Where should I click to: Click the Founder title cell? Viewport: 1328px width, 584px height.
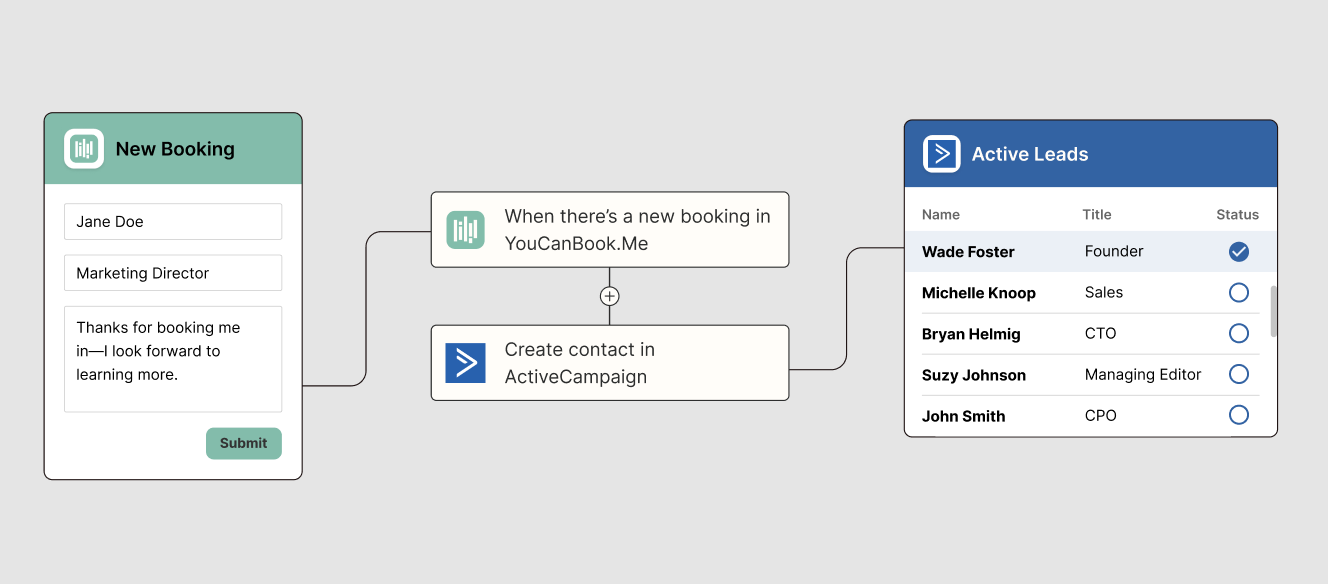[1114, 252]
